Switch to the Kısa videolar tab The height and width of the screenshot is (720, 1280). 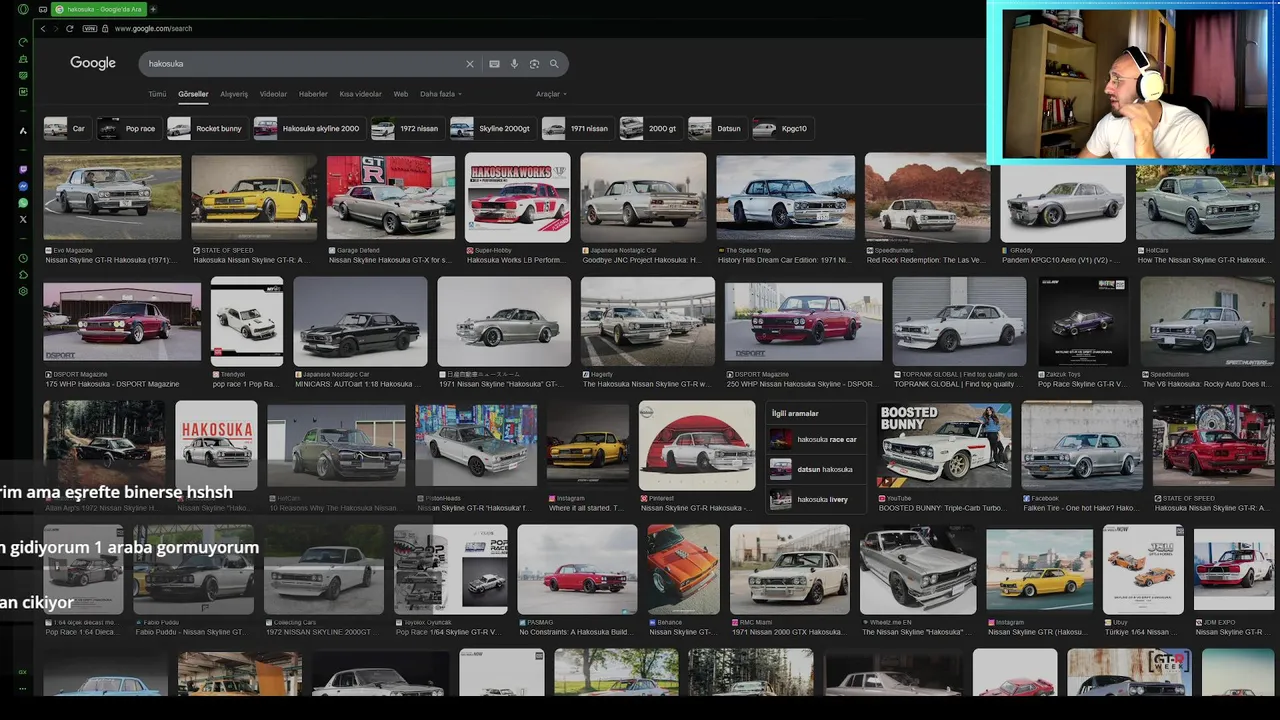360,94
